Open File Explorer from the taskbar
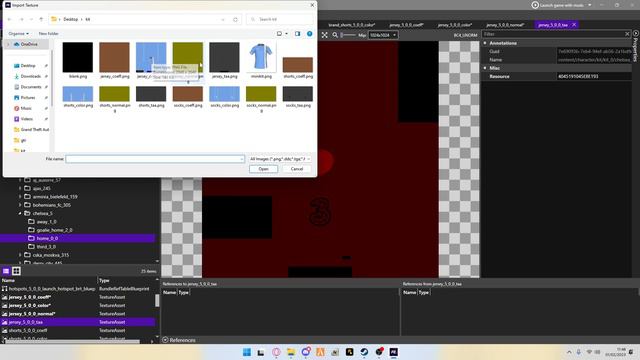This screenshot has height=360, width=640. tap(291, 352)
